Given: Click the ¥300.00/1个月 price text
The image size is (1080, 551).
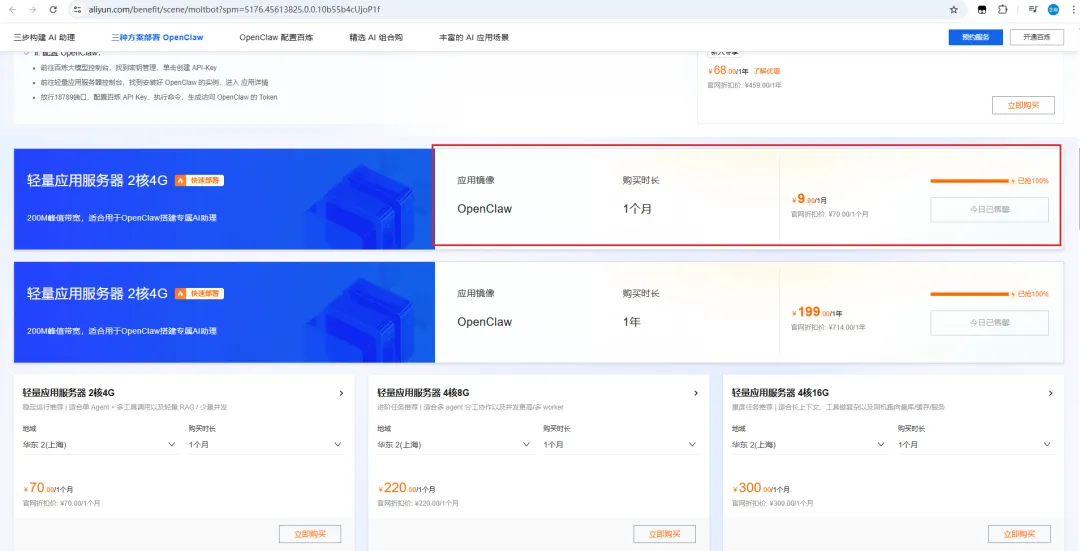Looking at the screenshot, I should point(761,488).
